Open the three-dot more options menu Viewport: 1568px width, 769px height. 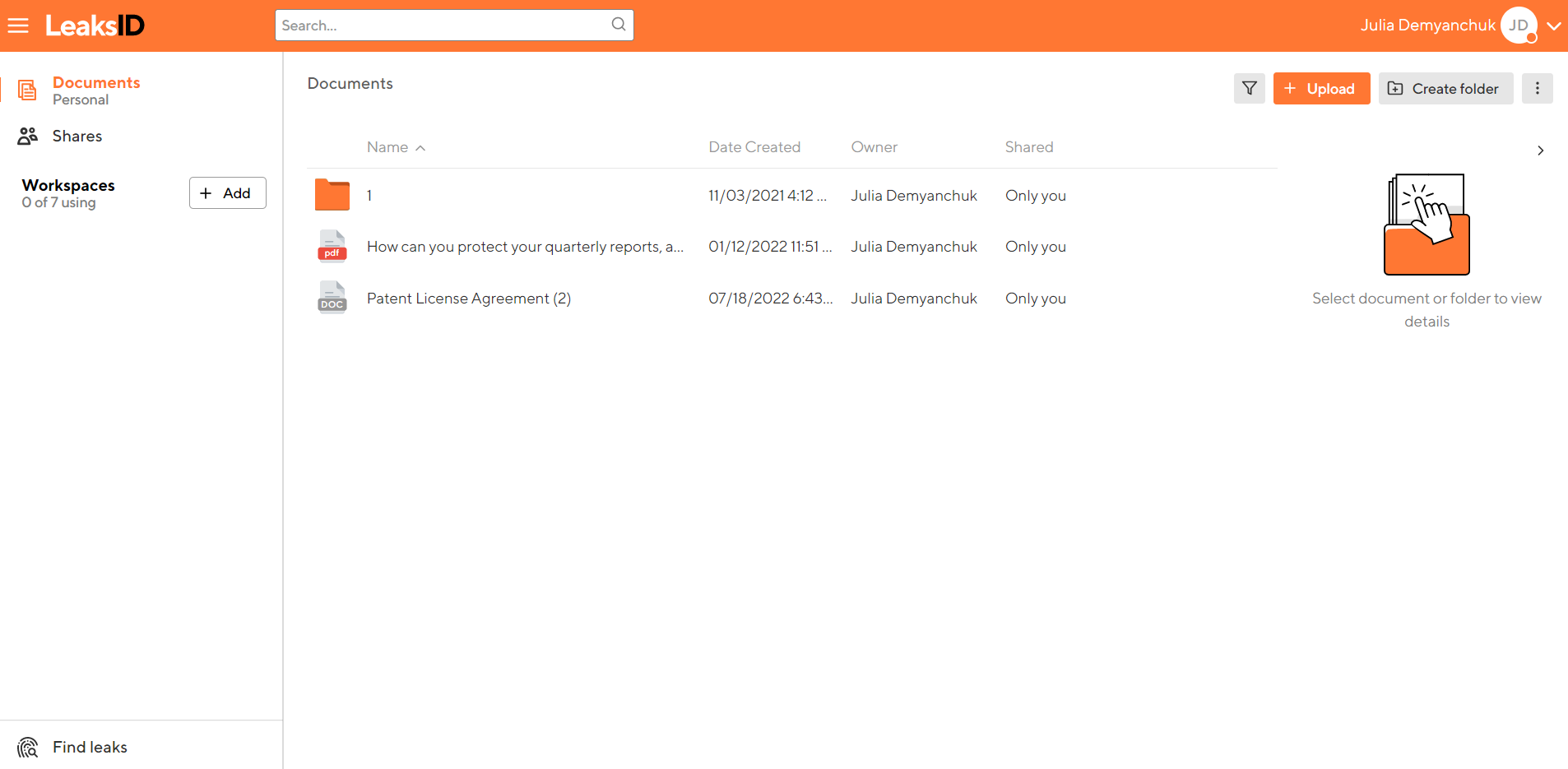[1537, 88]
